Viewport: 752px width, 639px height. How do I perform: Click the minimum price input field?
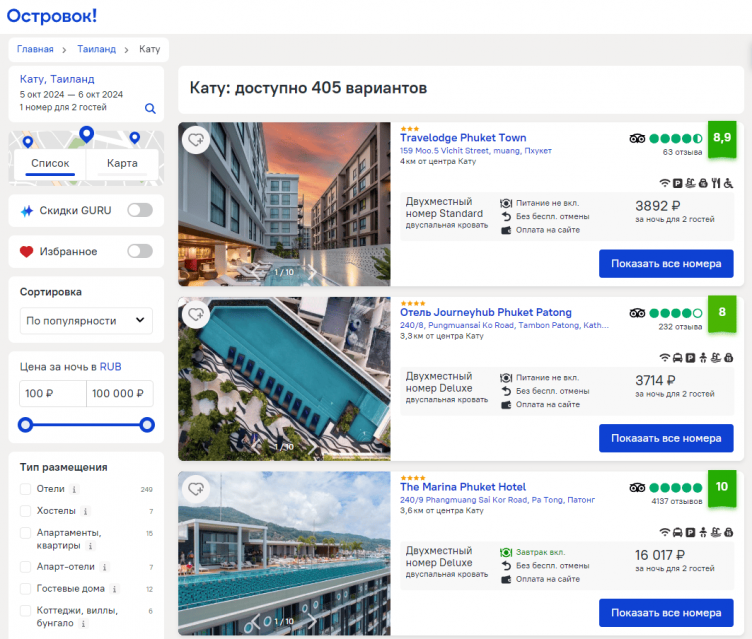tap(52, 393)
